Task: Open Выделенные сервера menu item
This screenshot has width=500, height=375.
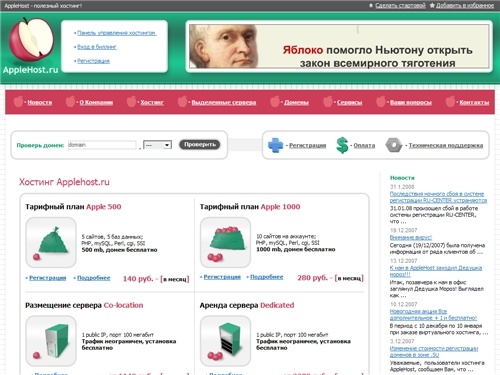Action: (x=224, y=102)
